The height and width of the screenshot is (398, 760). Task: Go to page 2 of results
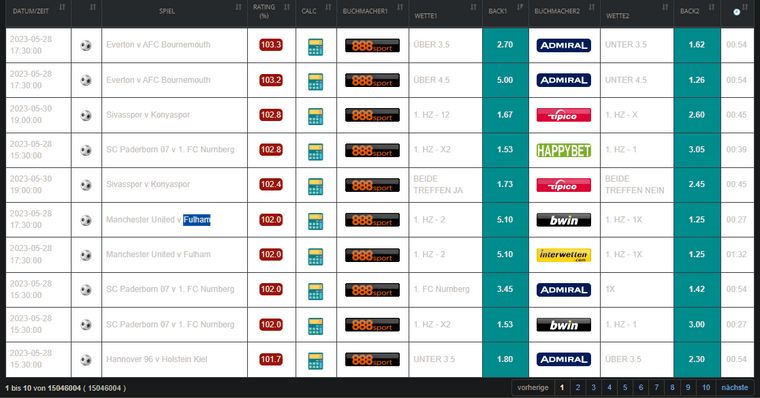click(578, 387)
